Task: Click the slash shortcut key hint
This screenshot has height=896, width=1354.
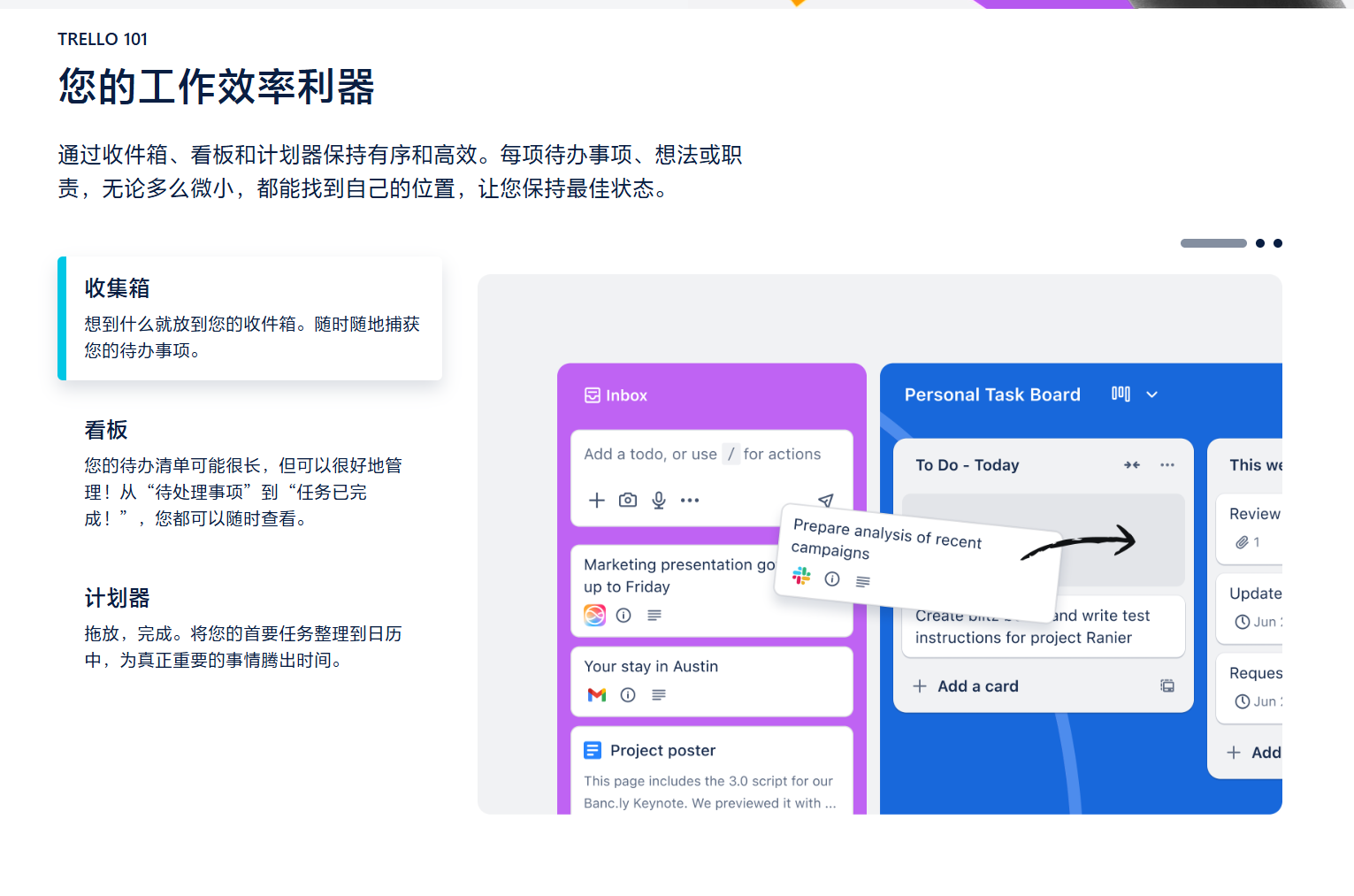Action: point(731,454)
